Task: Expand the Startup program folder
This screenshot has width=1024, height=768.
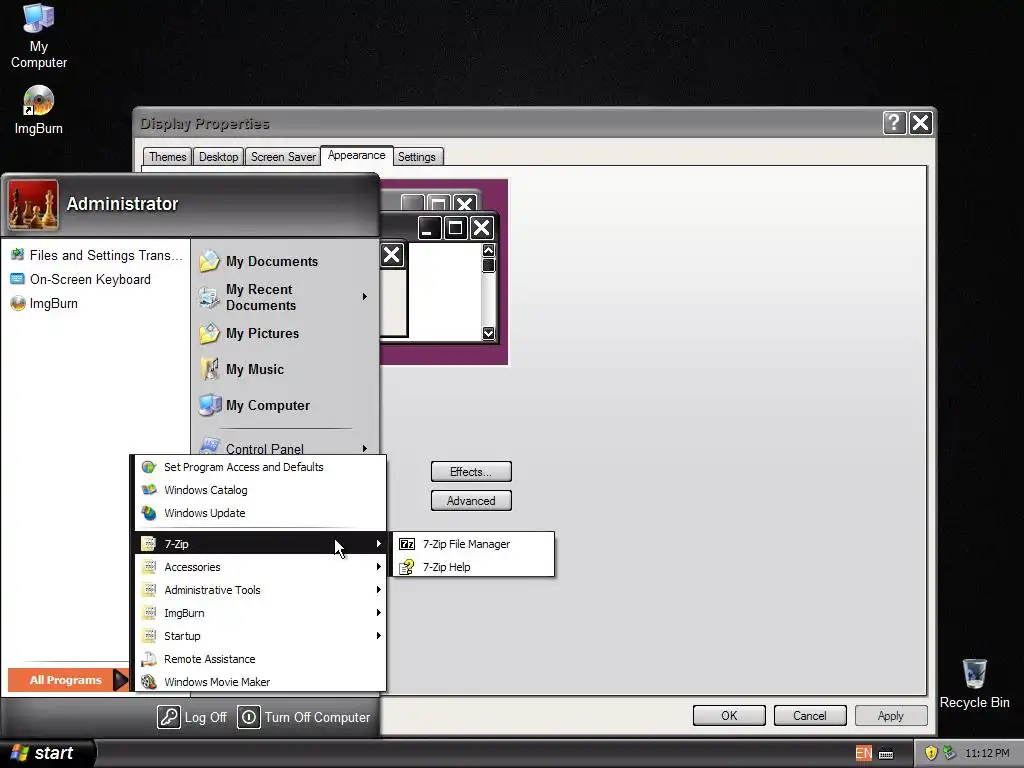Action: point(261,636)
